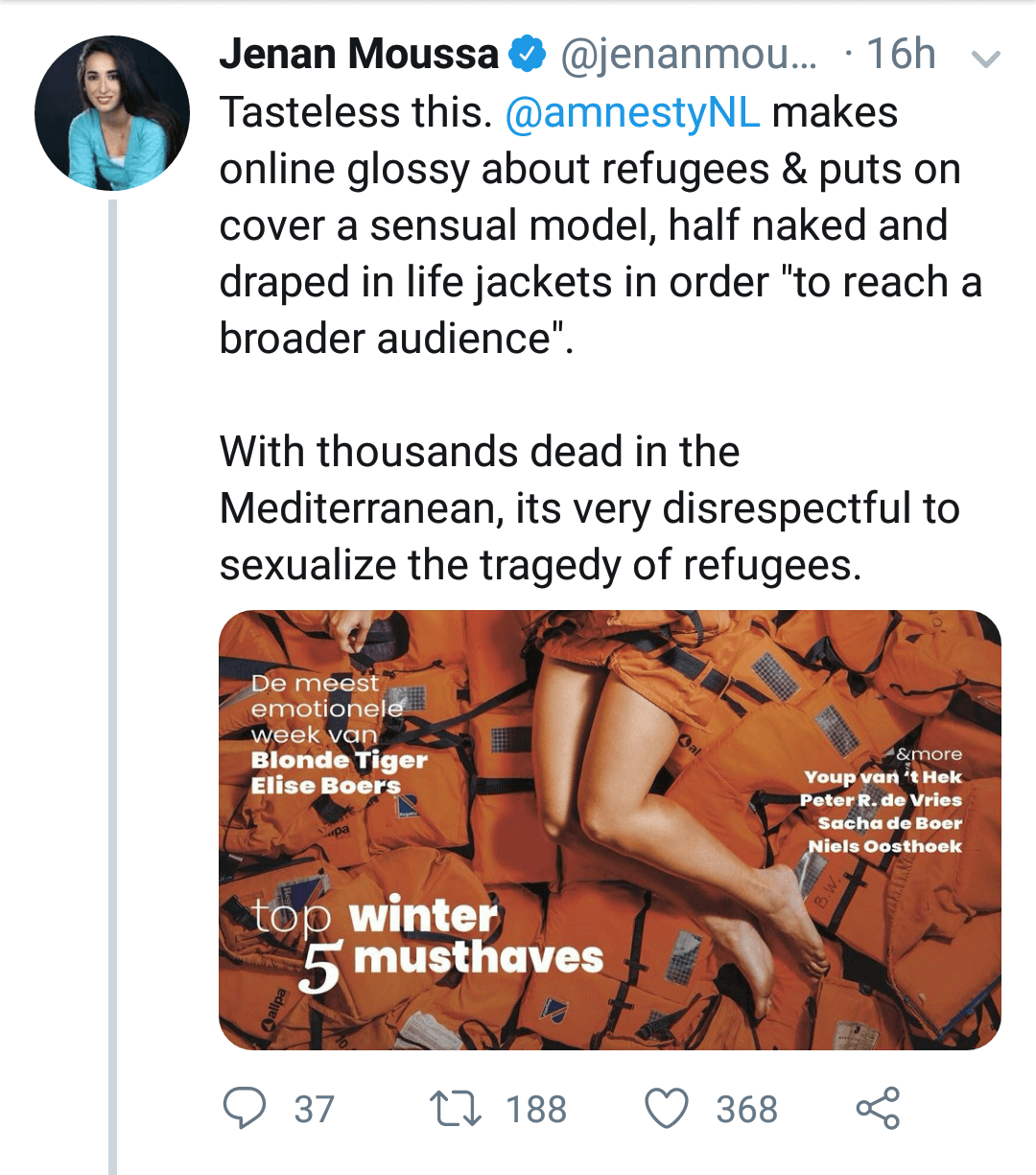Click the Jenan Moussa display name
Screen dimensions: 1036x1175
[359, 55]
